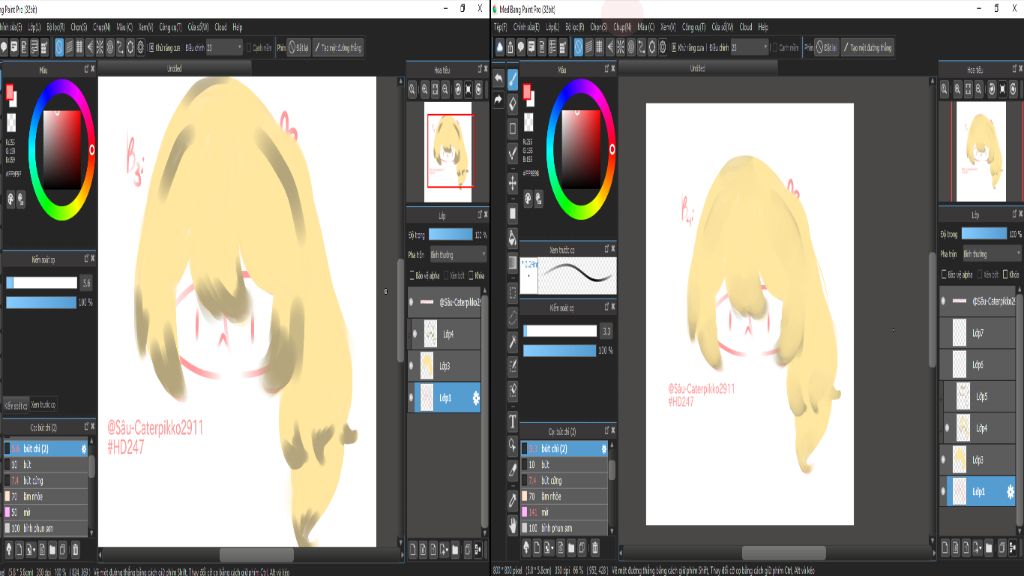This screenshot has width=1024, height=576.
Task: Select the Bucket fill tool in right window
Action: point(513,238)
